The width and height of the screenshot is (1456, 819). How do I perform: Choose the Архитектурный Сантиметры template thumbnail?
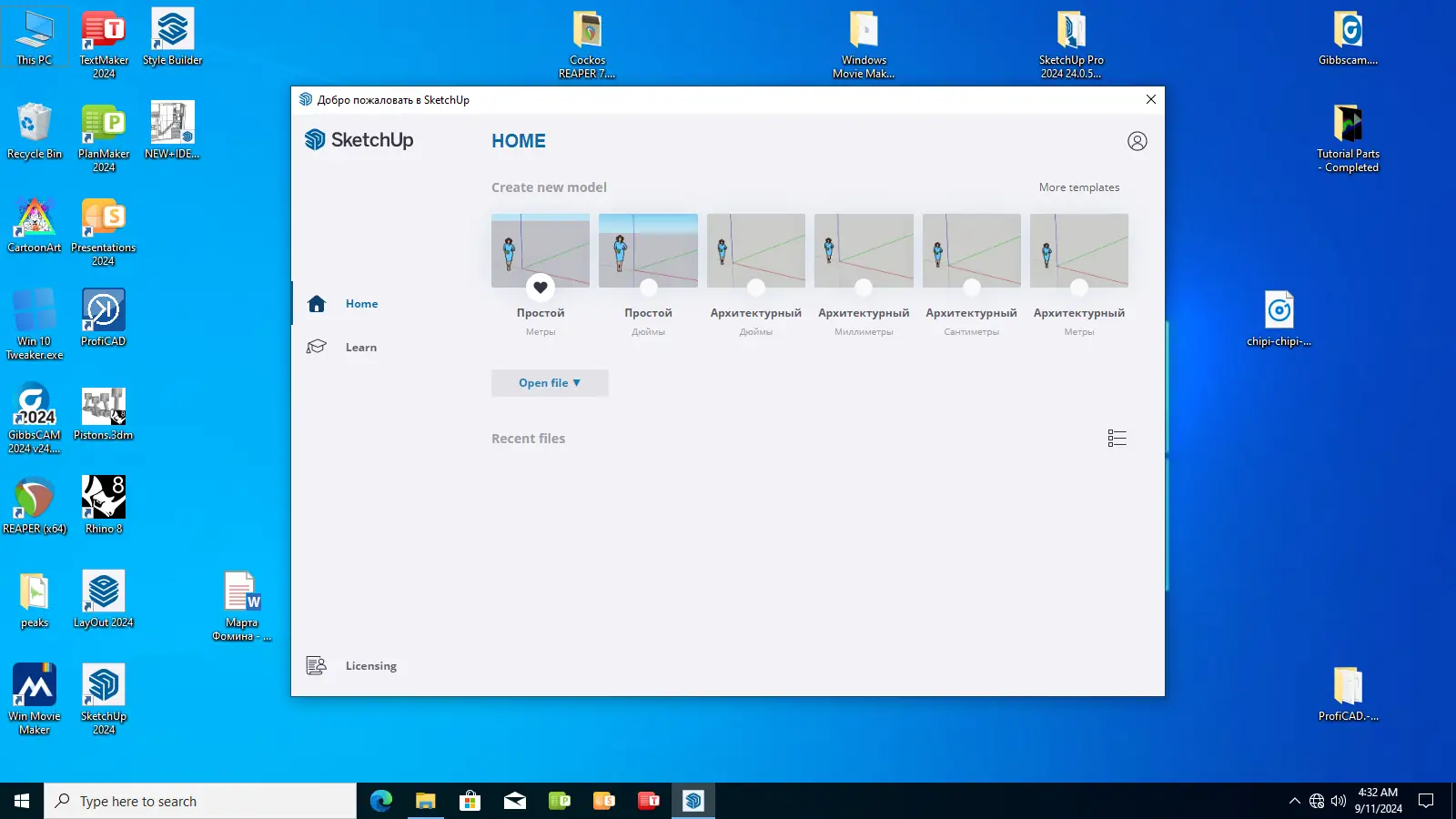coord(971,250)
